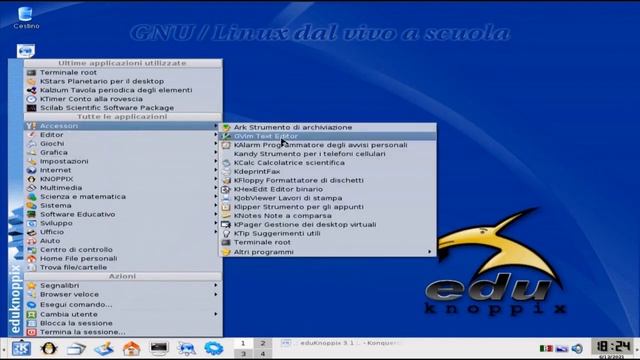The width and height of the screenshot is (640, 360).
Task: Expand the Altri programmi submenu
Action: (328, 252)
